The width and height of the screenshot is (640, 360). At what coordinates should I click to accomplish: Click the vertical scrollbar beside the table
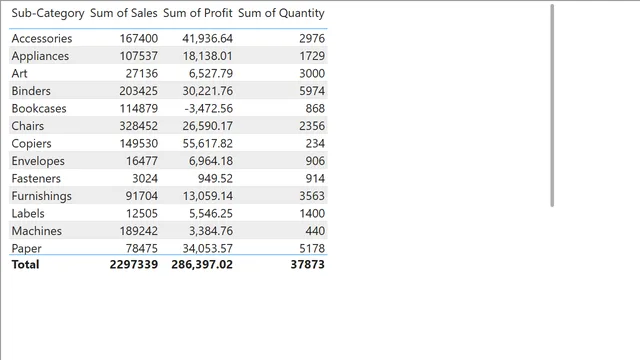(552, 105)
